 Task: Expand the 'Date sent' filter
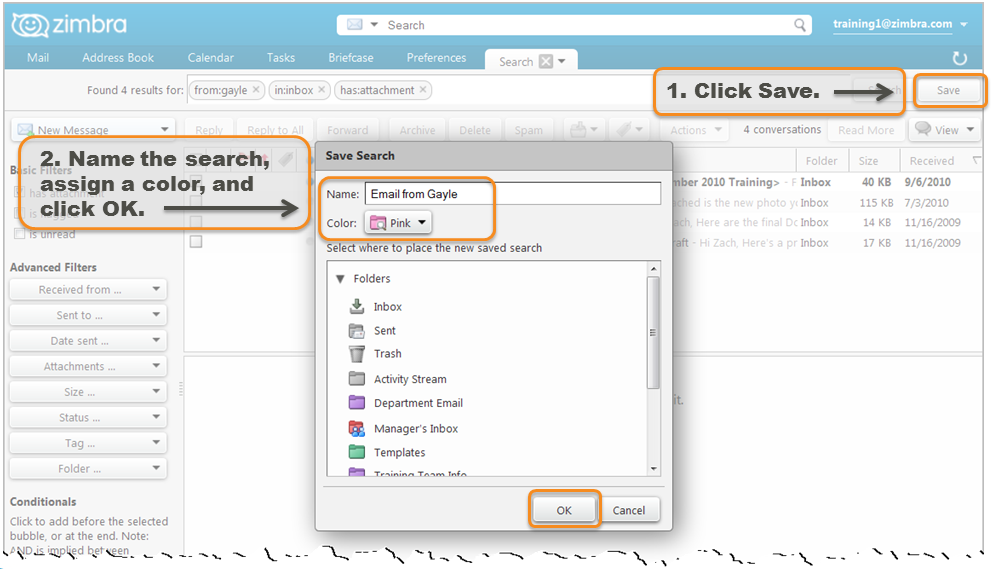pyautogui.click(x=88, y=341)
